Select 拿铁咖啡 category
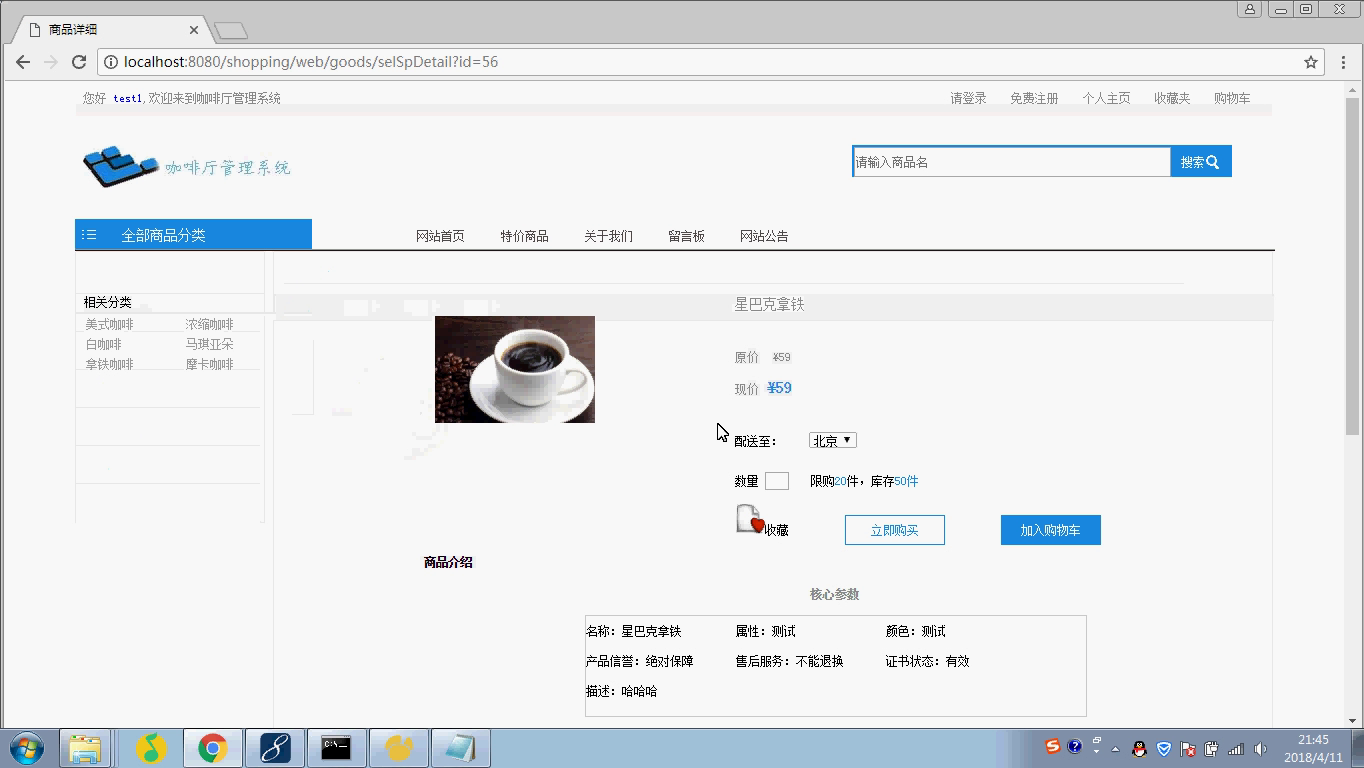The height and width of the screenshot is (768, 1364). coord(109,365)
